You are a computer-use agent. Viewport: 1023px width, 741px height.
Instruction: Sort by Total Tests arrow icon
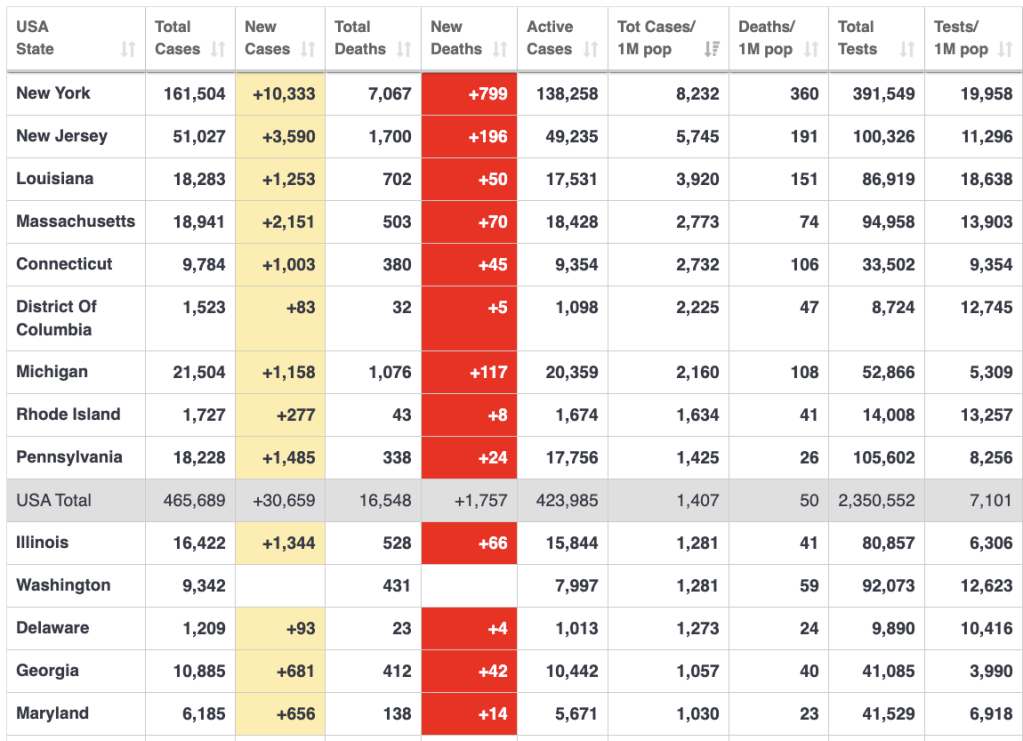pos(908,49)
